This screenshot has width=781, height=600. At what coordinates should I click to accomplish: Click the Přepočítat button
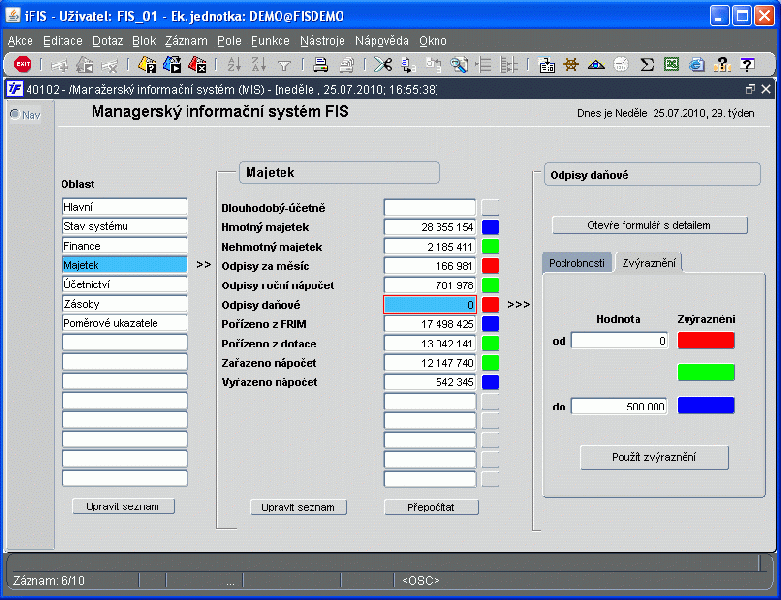point(431,507)
